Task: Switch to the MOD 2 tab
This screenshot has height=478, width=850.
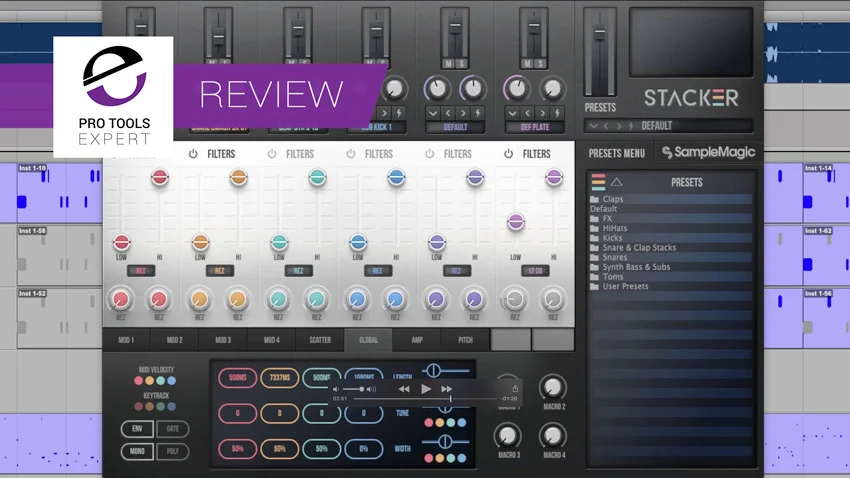Action: coord(175,340)
